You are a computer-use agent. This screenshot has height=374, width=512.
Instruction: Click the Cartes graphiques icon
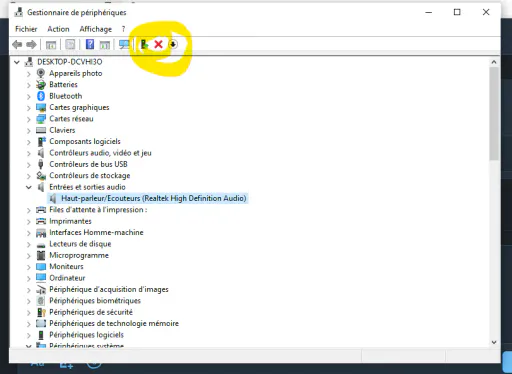pyautogui.click(x=41, y=107)
